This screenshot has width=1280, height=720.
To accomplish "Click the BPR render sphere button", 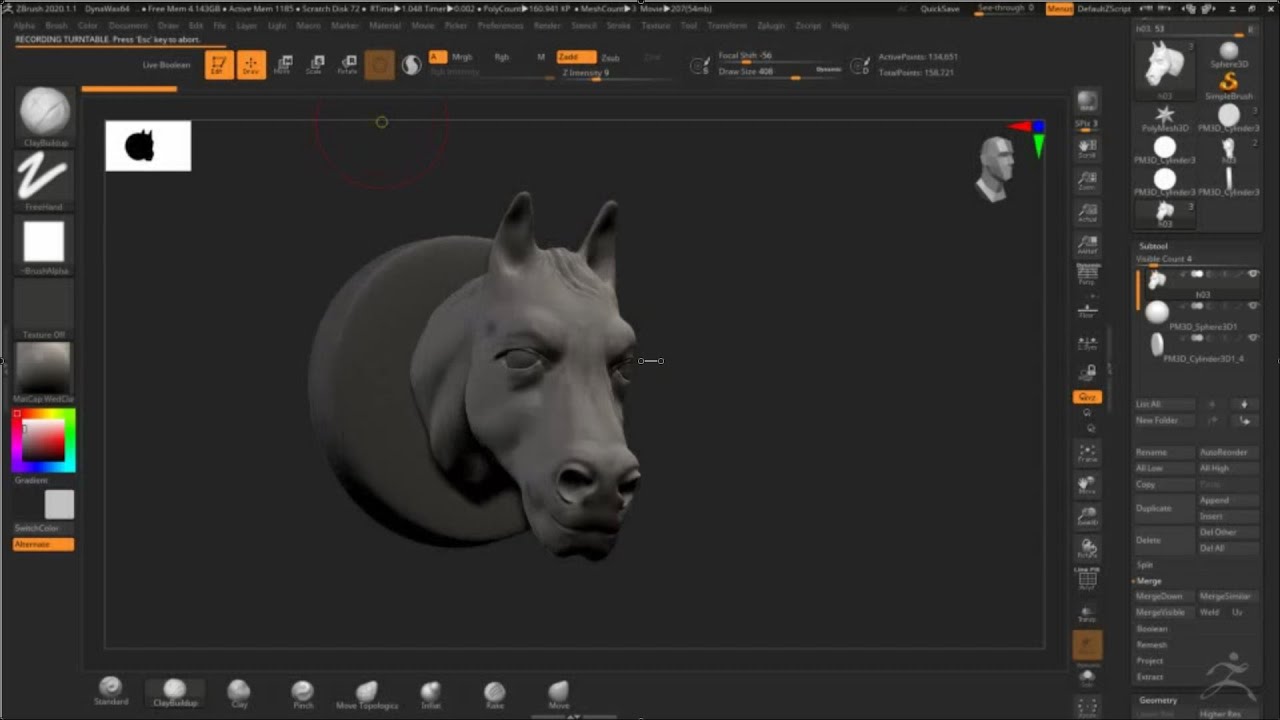I will (x=1087, y=101).
